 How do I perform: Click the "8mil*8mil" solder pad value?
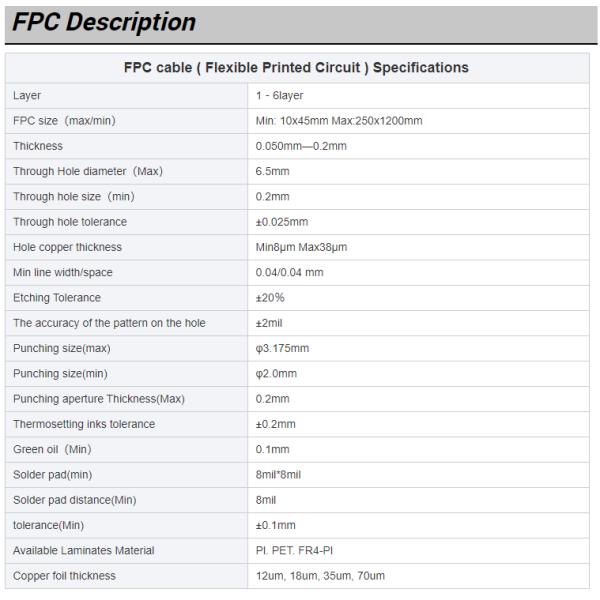click(x=278, y=474)
